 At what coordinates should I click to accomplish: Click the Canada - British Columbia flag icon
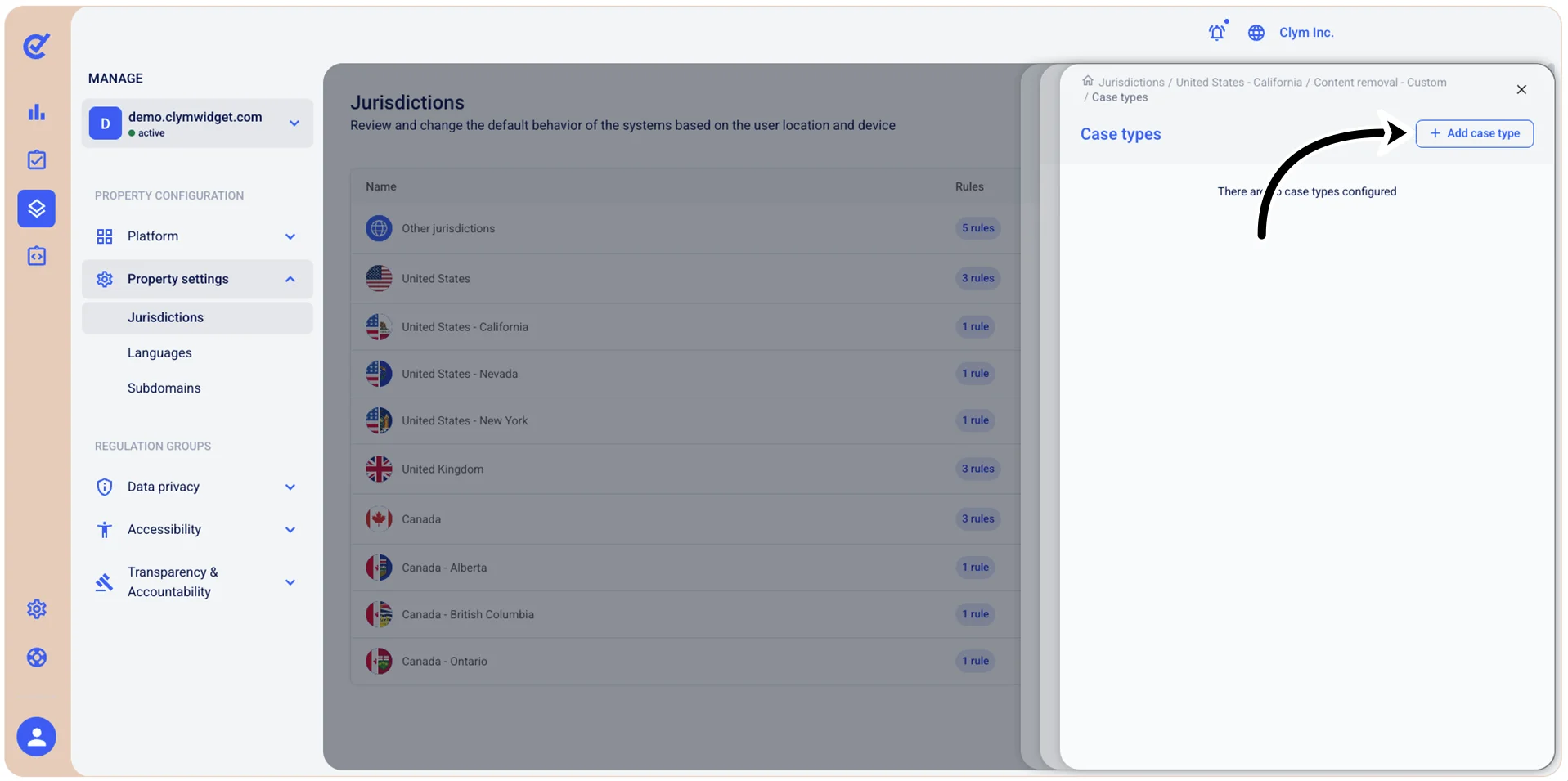coord(379,614)
